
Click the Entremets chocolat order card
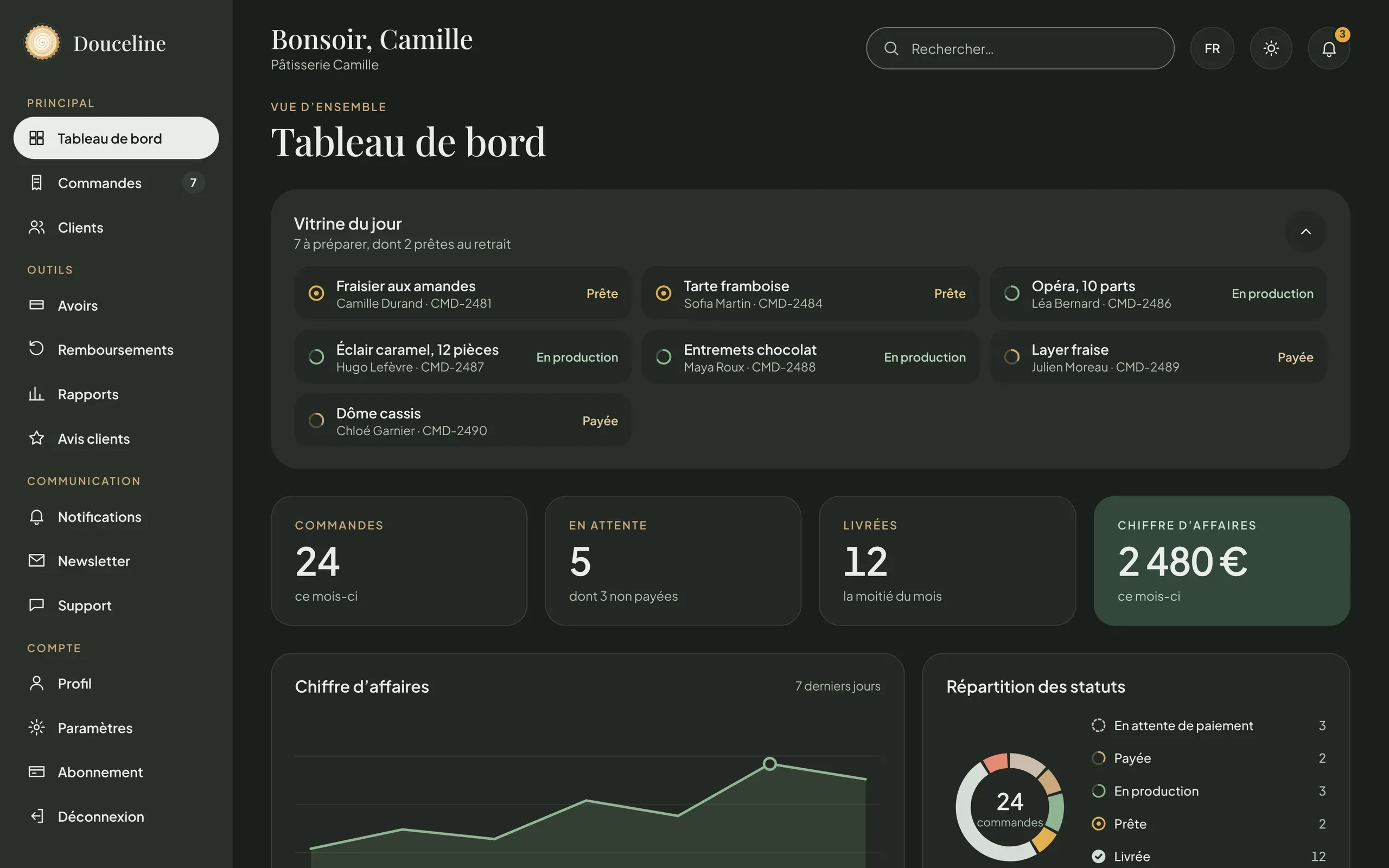click(x=810, y=357)
